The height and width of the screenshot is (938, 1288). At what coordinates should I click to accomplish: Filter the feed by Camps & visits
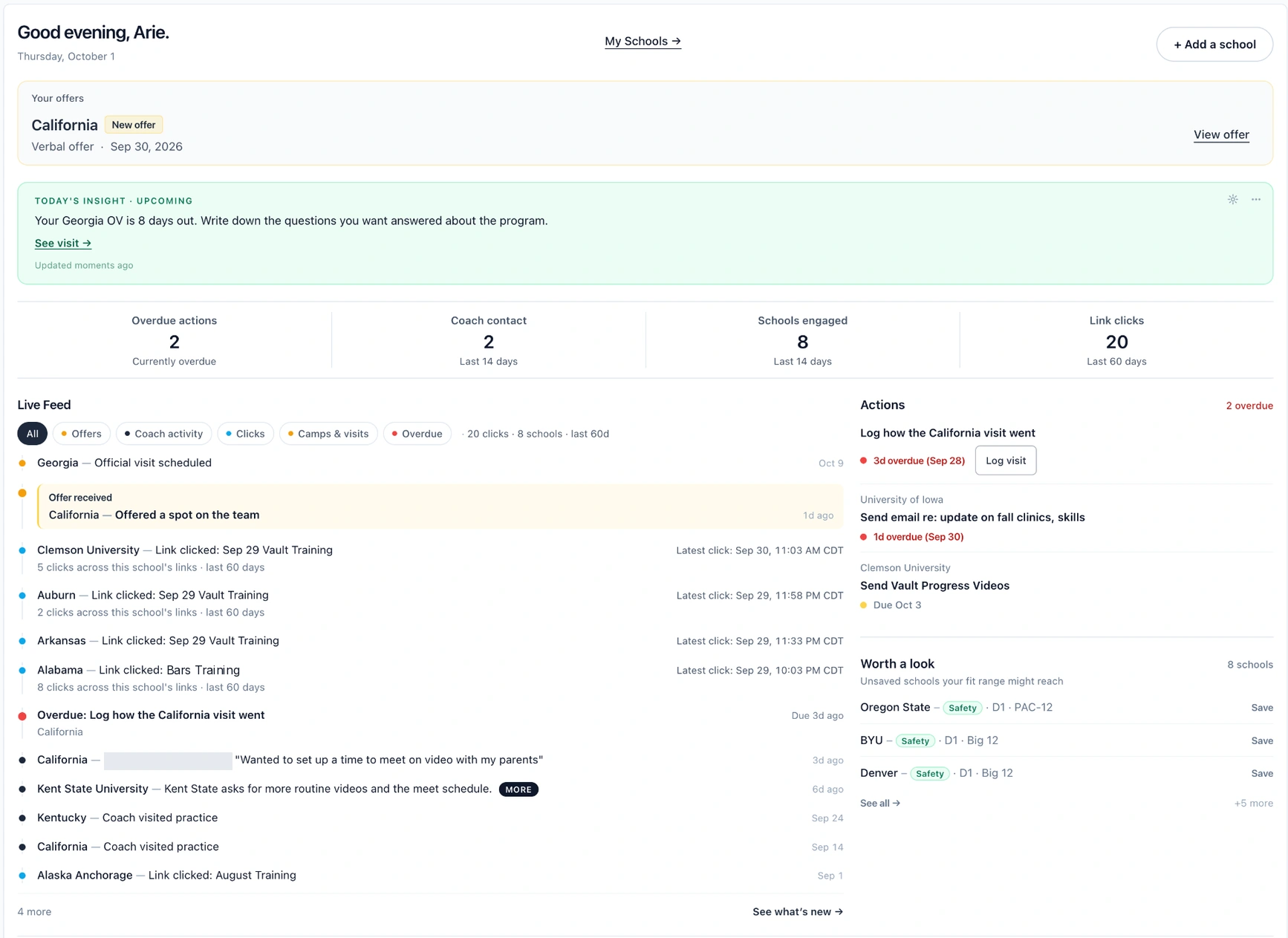tap(328, 434)
